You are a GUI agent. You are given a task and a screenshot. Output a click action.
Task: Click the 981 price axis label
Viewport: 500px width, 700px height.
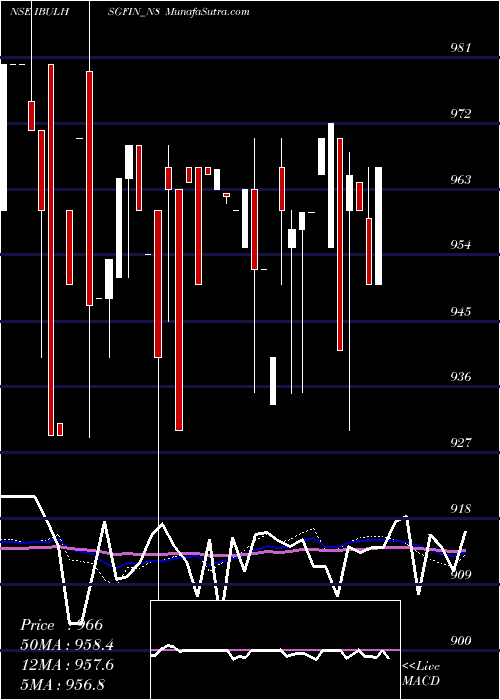(x=460, y=48)
